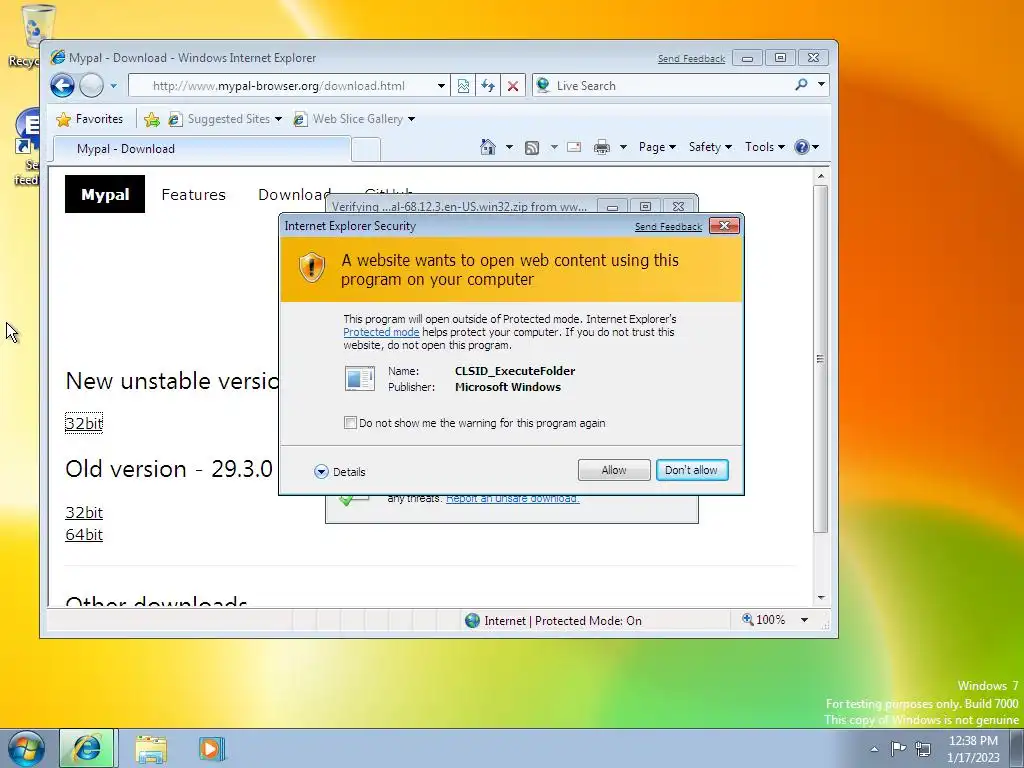The width and height of the screenshot is (1024, 768).
Task: Open the Tools menu
Action: point(765,147)
